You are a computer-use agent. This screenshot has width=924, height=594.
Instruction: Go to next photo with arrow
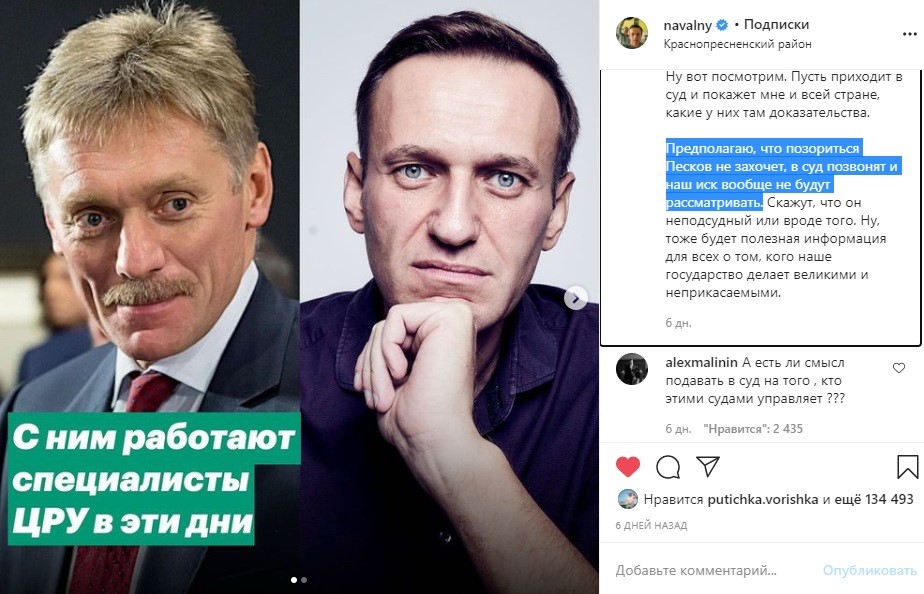click(x=576, y=298)
